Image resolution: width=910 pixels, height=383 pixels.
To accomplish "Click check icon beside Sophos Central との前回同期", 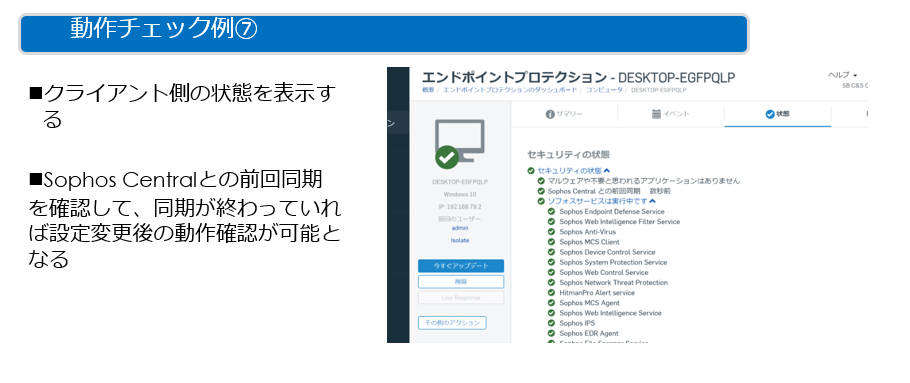I will point(541,191).
